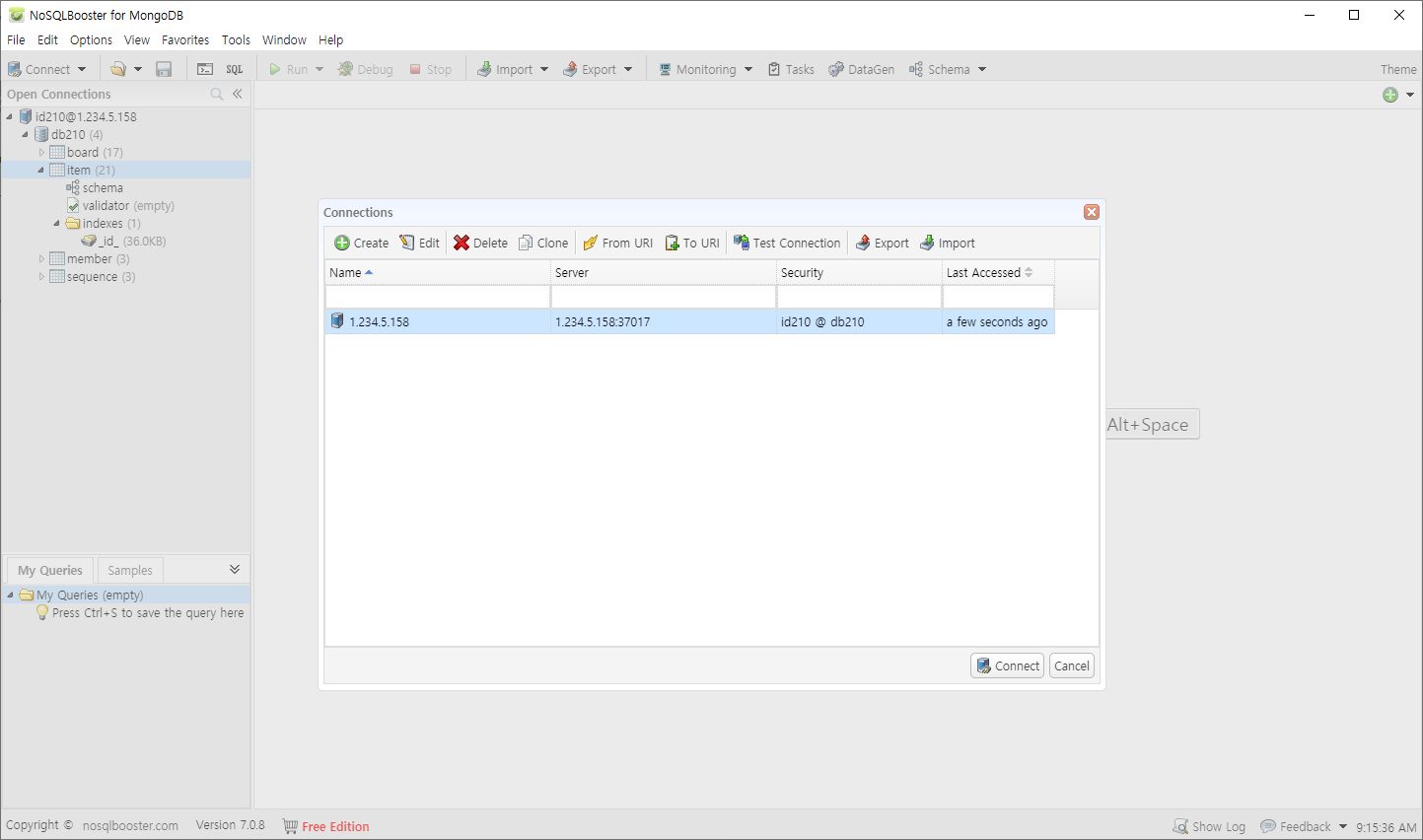The width and height of the screenshot is (1423, 840).
Task: Click the Connect toolbar button
Action: coord(38,69)
